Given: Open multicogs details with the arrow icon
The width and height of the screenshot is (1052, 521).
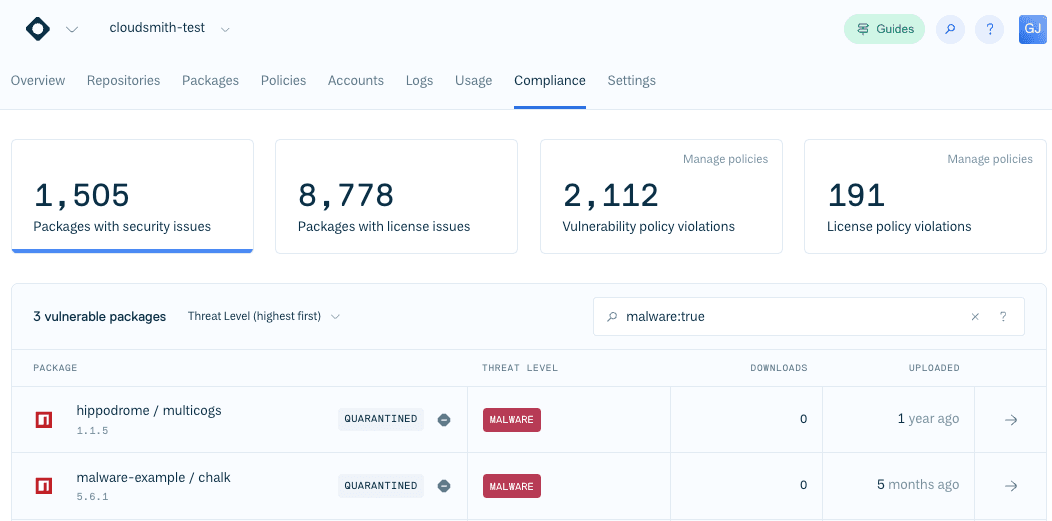Looking at the screenshot, I should (1011, 420).
